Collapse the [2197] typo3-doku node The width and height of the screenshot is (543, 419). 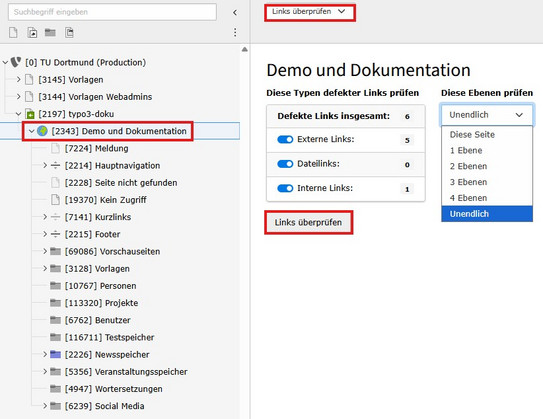click(19, 114)
